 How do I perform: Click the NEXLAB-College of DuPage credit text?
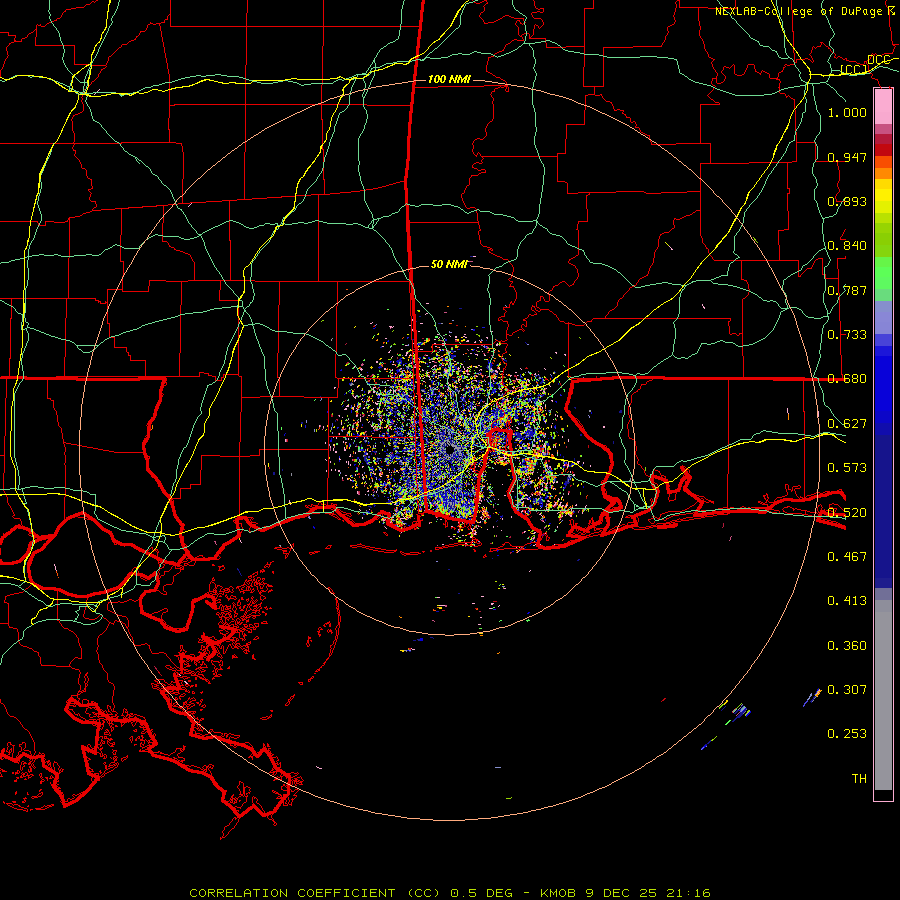click(807, 11)
